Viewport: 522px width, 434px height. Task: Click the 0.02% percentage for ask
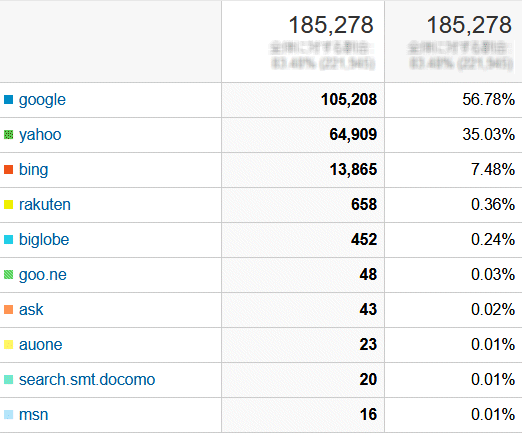[493, 310]
